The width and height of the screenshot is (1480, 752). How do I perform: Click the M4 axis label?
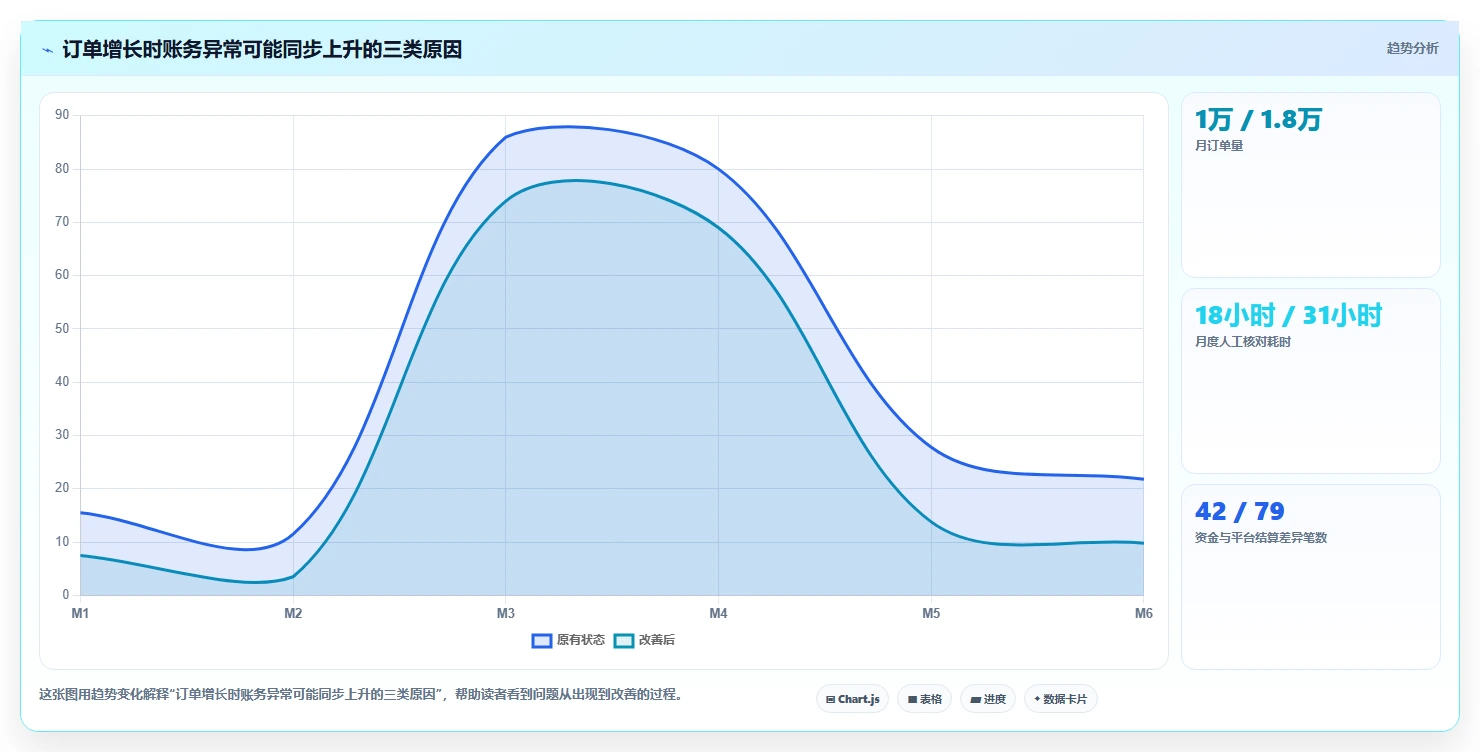pos(718,613)
